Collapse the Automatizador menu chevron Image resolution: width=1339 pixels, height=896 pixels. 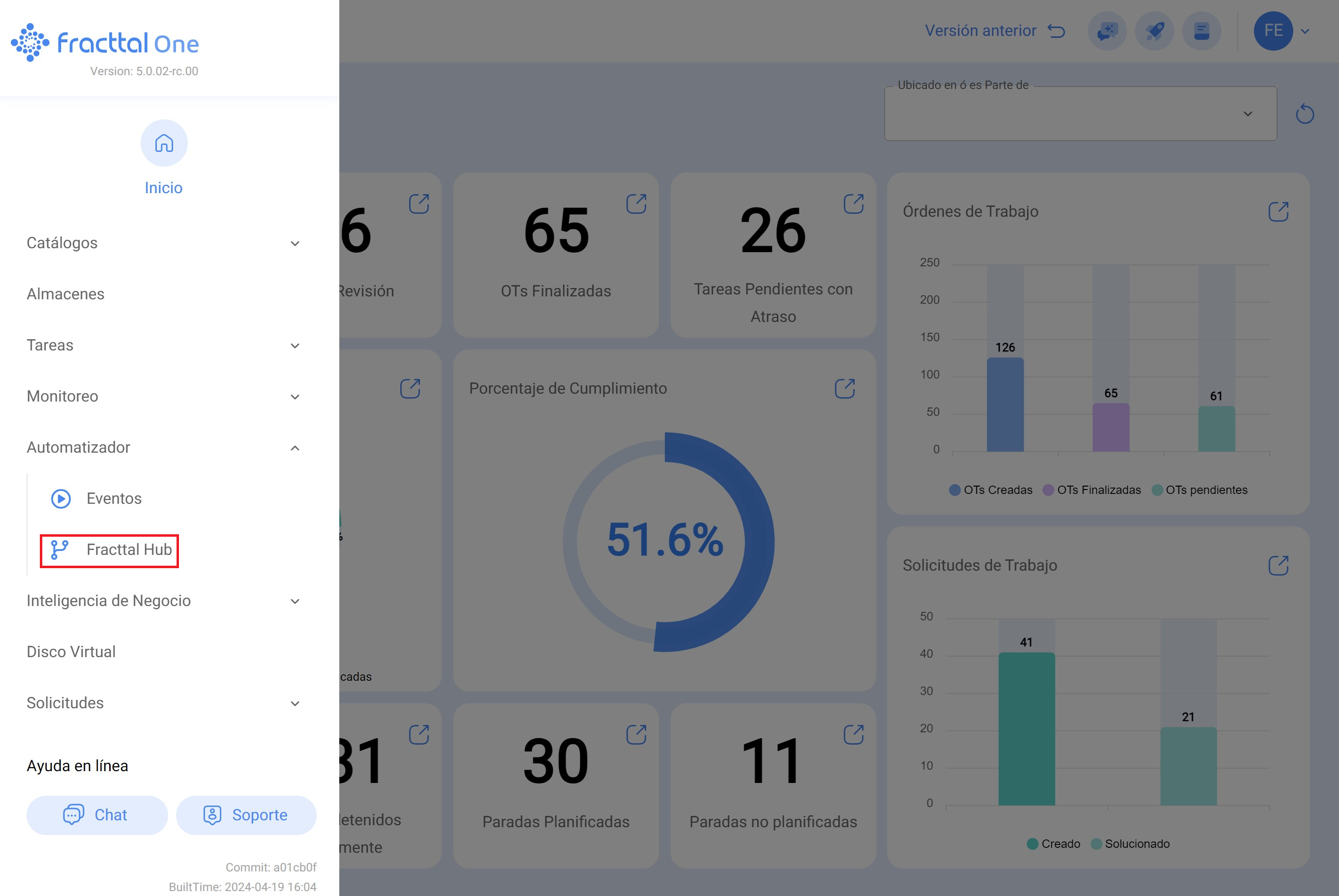click(x=295, y=448)
